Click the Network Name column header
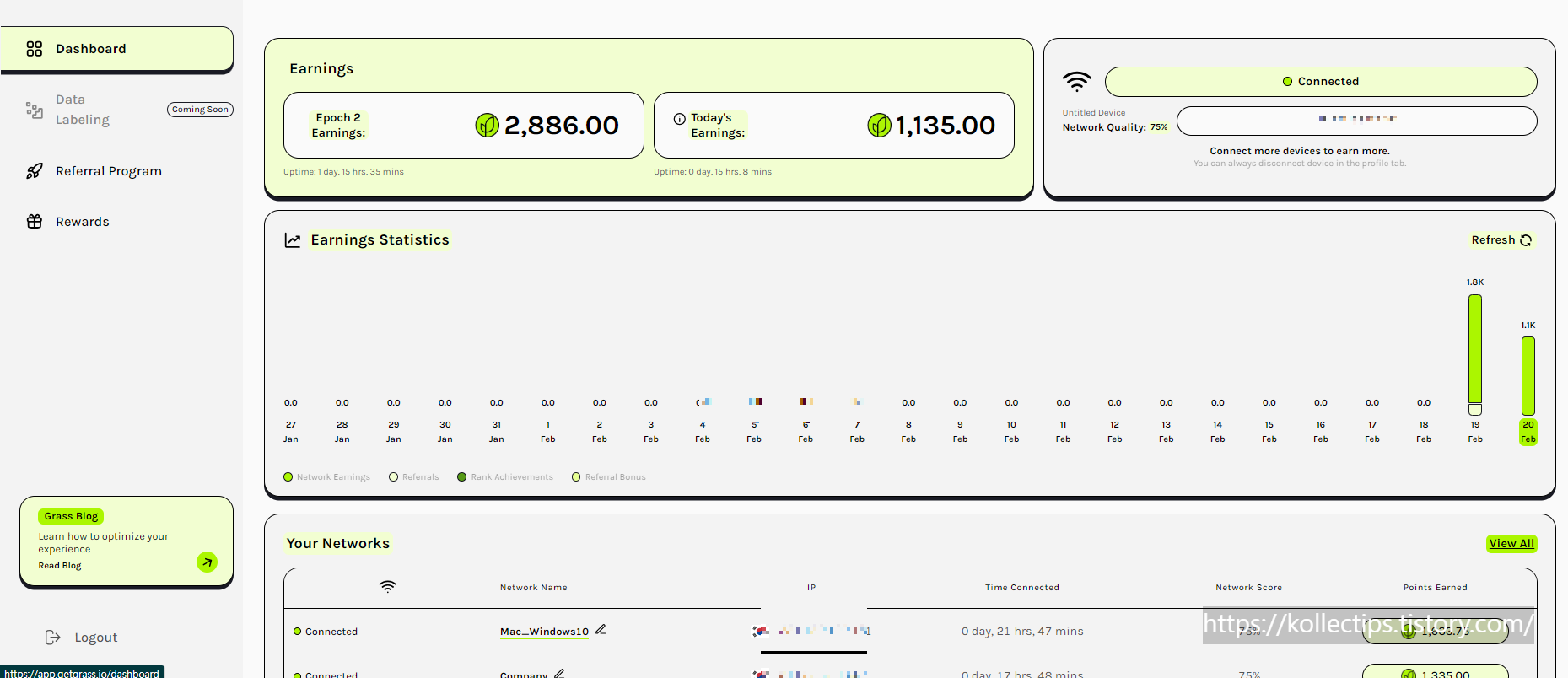Image resolution: width=1568 pixels, height=678 pixels. click(x=534, y=588)
